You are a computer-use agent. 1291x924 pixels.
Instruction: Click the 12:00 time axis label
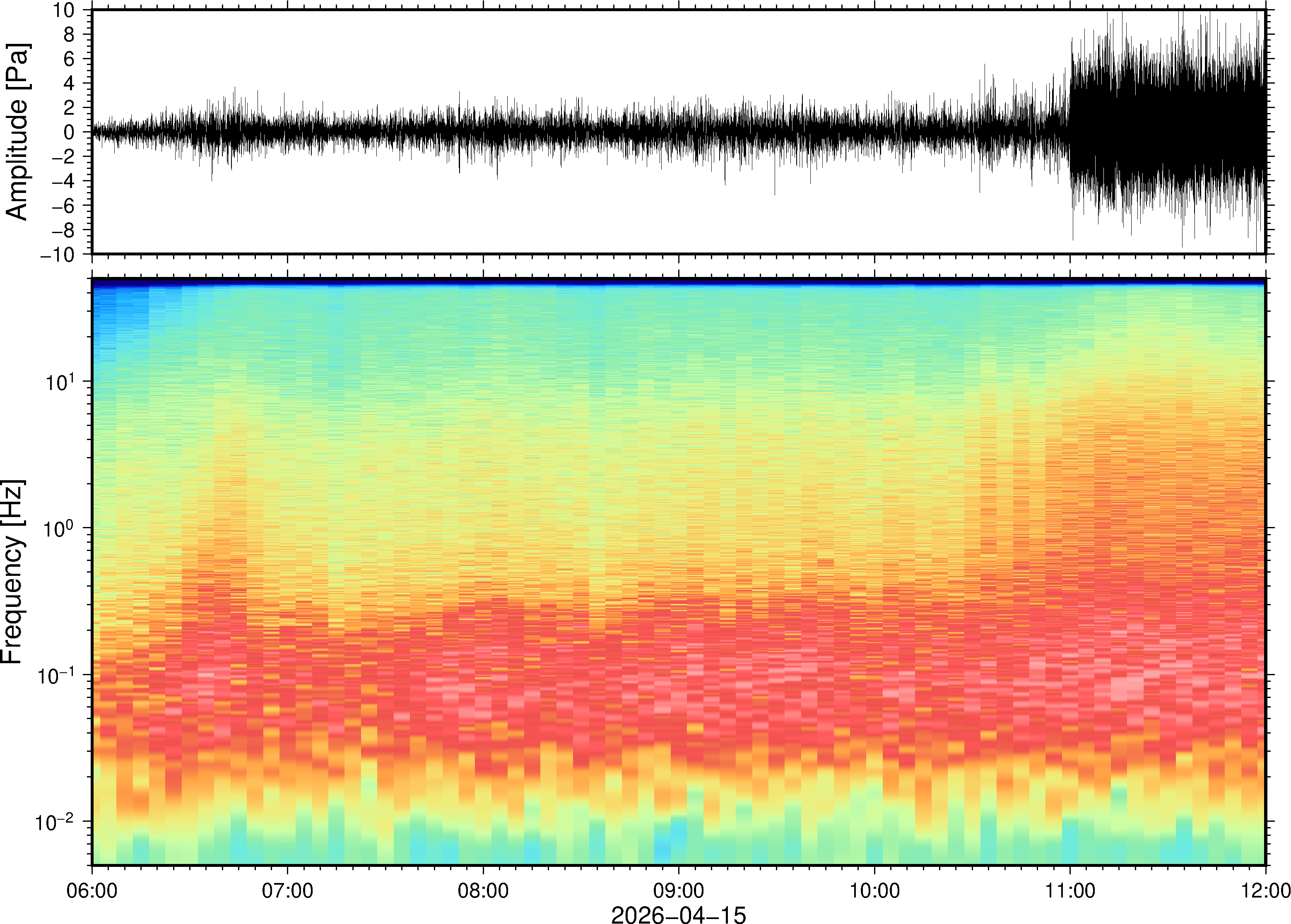tap(1265, 890)
